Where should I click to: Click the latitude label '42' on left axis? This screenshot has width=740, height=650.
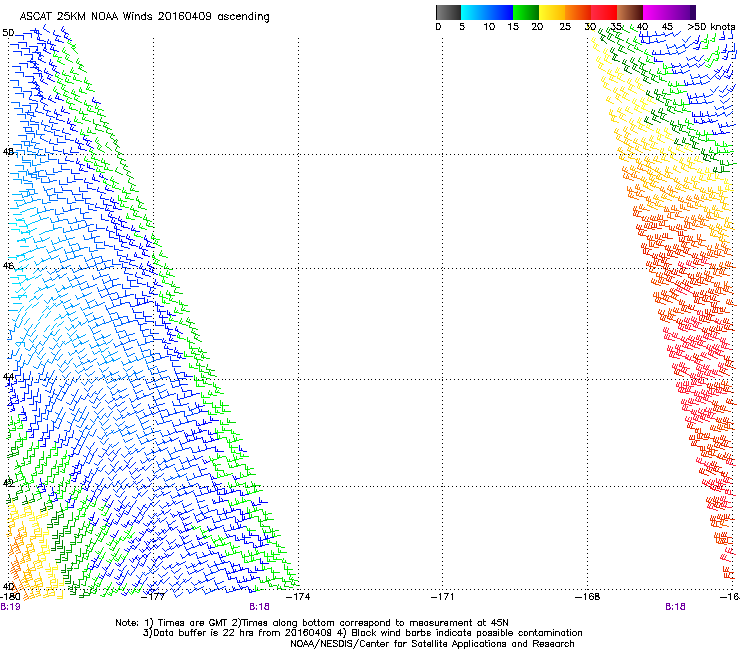8,483
